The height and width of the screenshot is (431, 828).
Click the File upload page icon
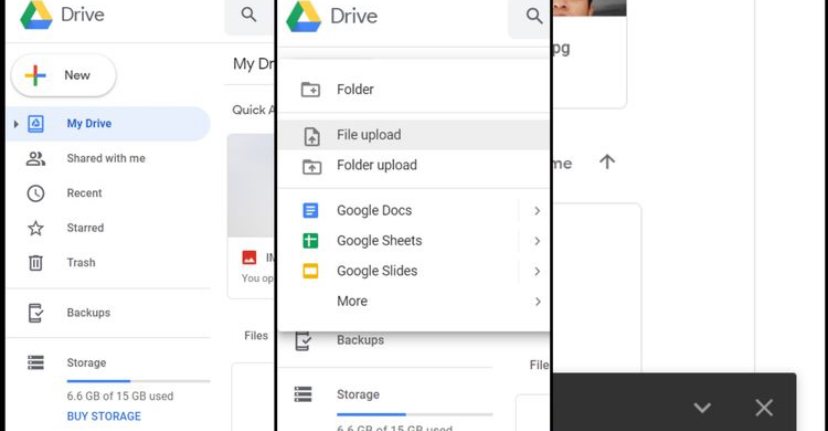click(x=312, y=136)
